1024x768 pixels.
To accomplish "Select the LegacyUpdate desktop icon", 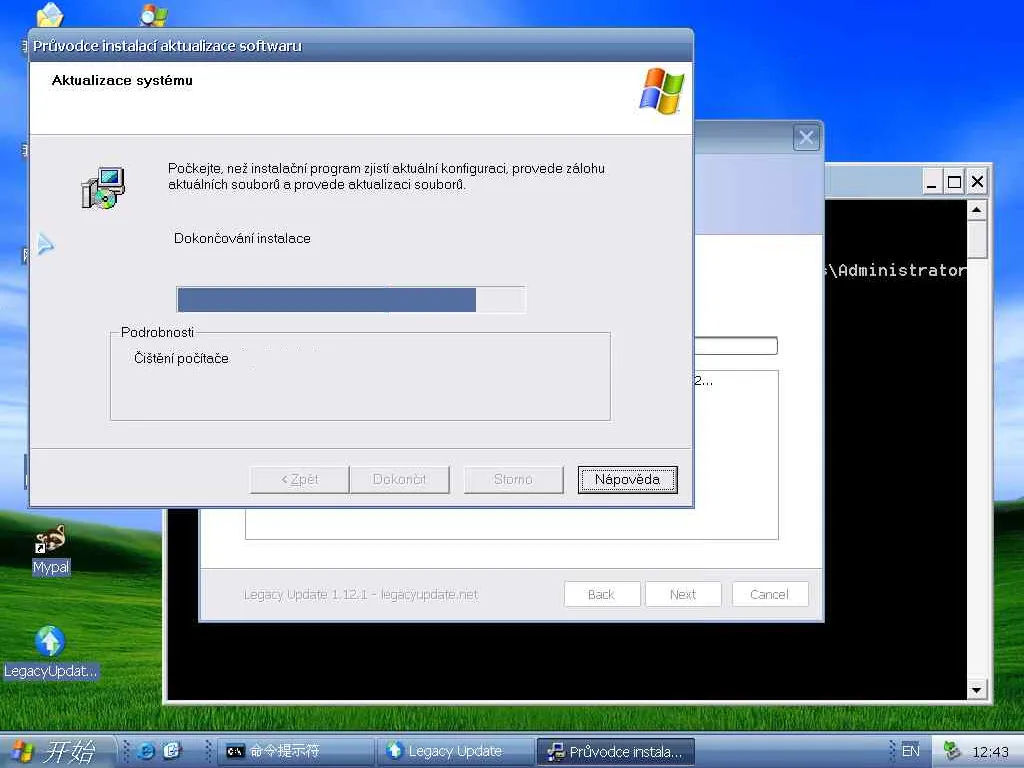I will [x=50, y=652].
